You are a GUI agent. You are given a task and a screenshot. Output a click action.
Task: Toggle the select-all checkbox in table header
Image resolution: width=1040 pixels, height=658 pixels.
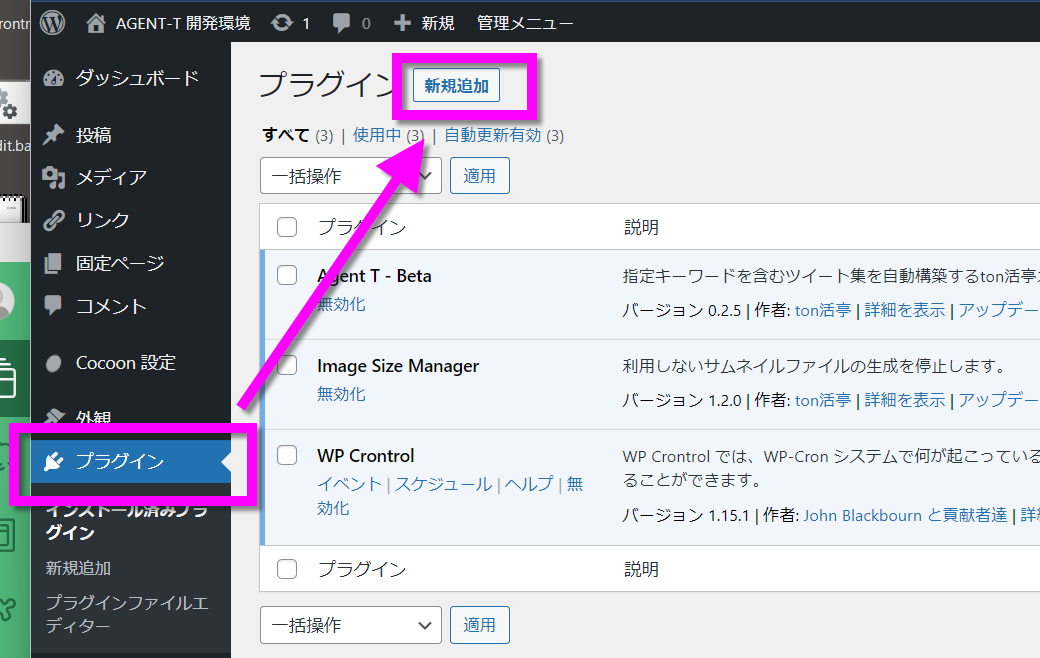(287, 227)
